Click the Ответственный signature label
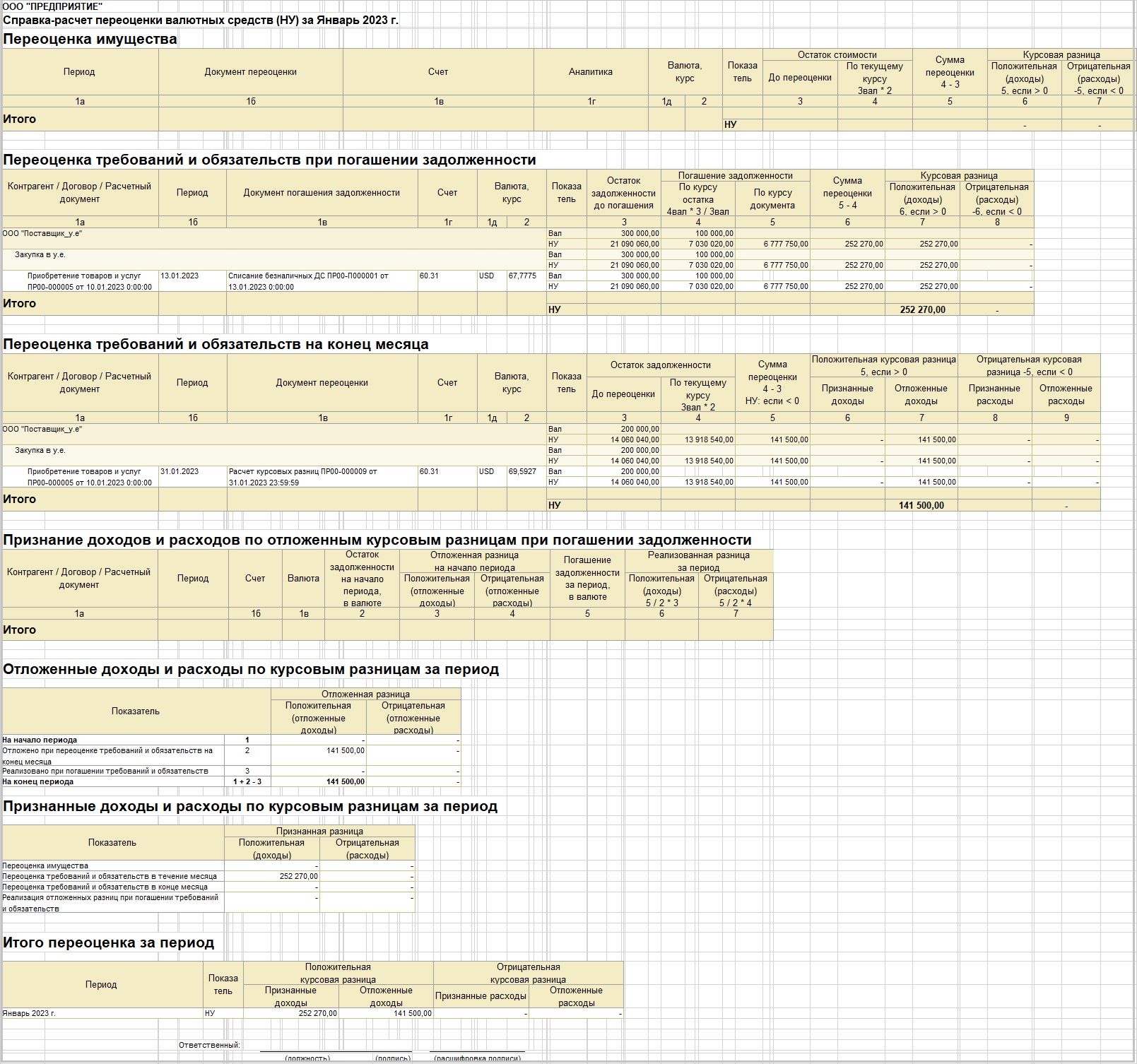Screen dimensions: 1137x1064 [209, 1045]
